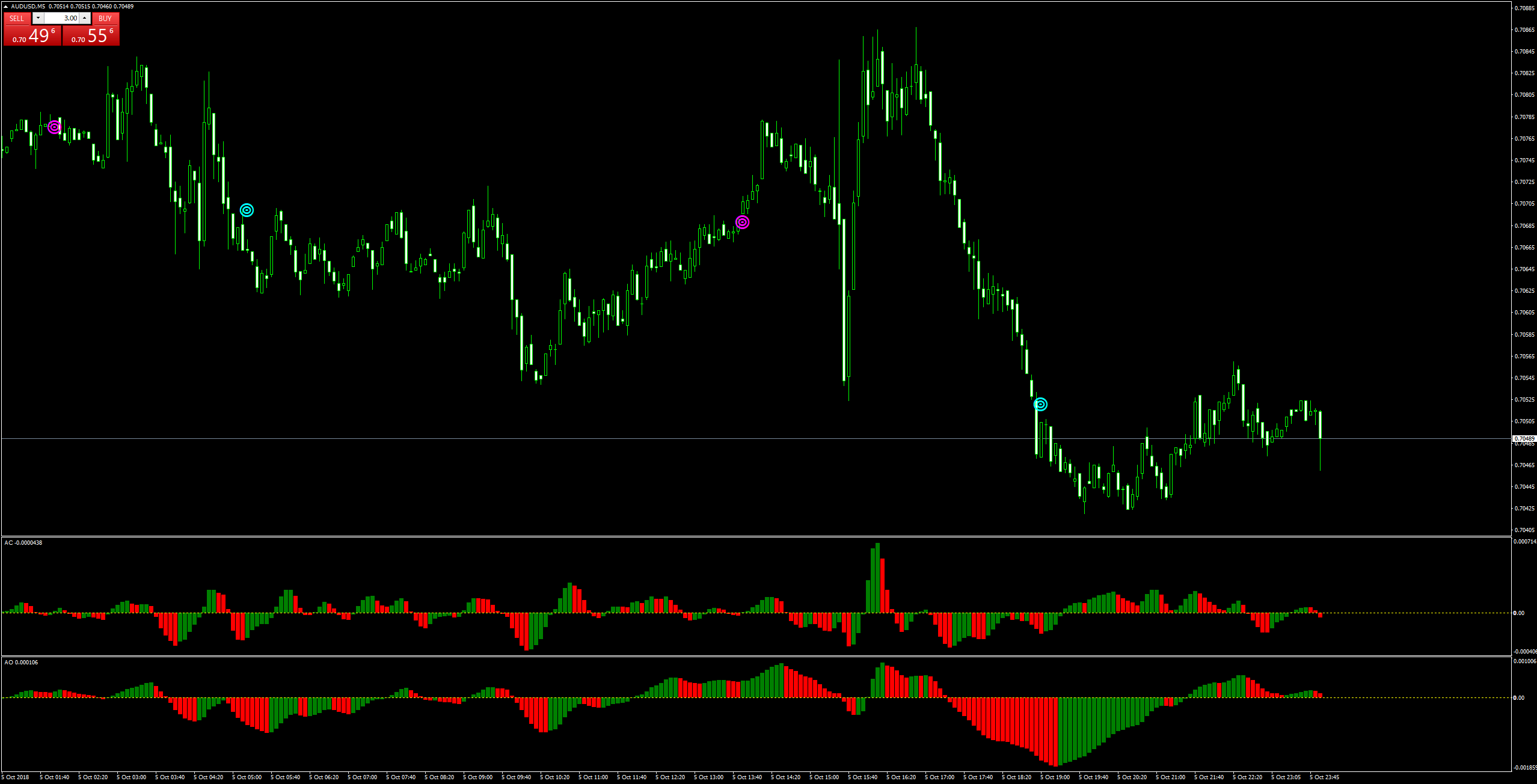Click the current price tag 0.70489 on the scale

pos(1524,438)
